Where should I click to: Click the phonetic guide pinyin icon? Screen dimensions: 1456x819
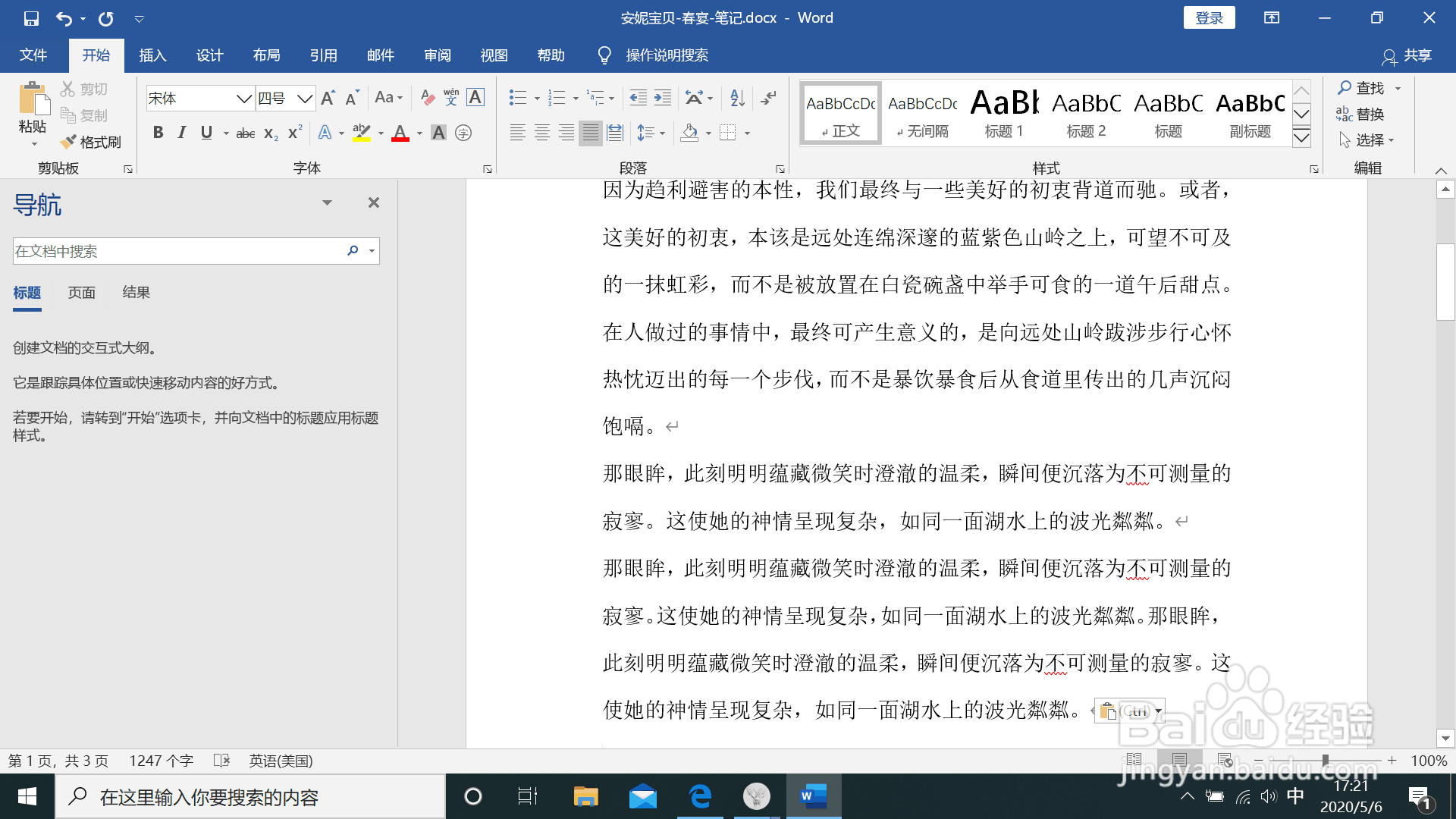450,98
